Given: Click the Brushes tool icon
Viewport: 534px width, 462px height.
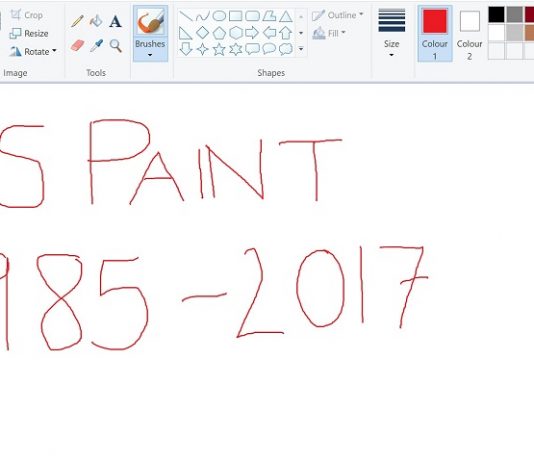Looking at the screenshot, I should pos(150,22).
